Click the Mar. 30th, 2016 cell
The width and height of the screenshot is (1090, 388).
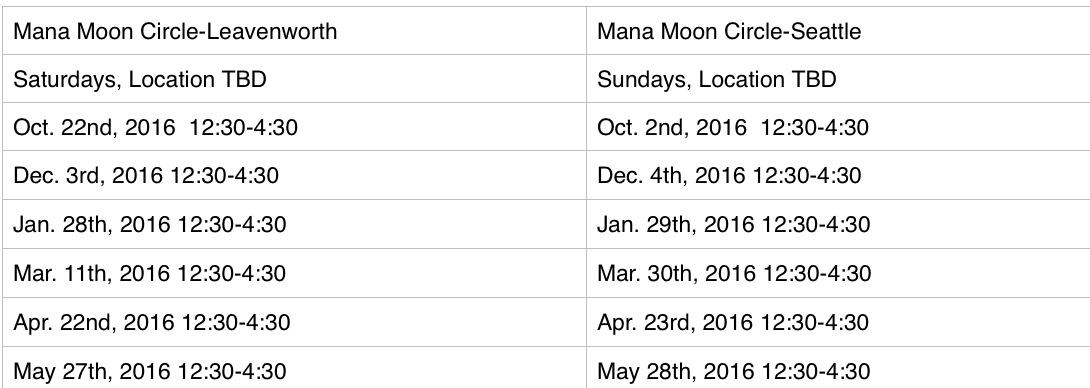point(838,273)
